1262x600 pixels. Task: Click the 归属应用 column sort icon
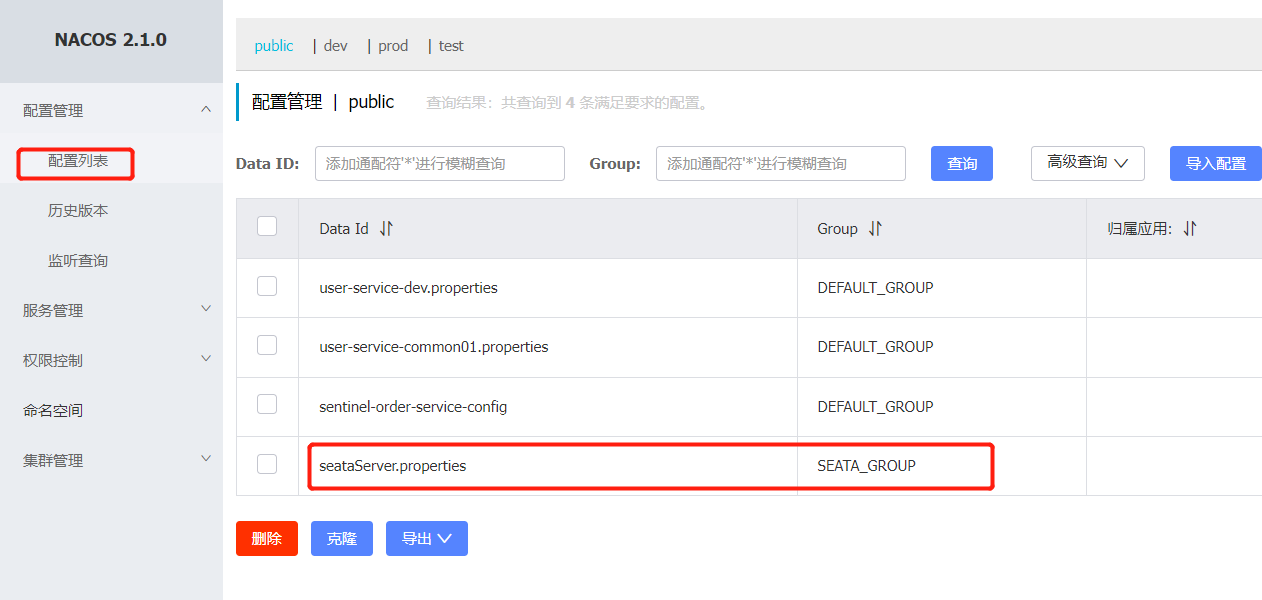pos(1189,229)
